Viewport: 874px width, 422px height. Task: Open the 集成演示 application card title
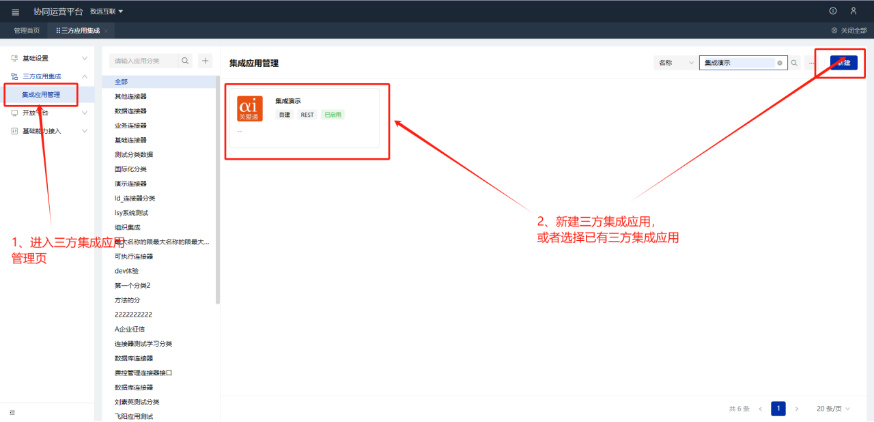(x=288, y=101)
